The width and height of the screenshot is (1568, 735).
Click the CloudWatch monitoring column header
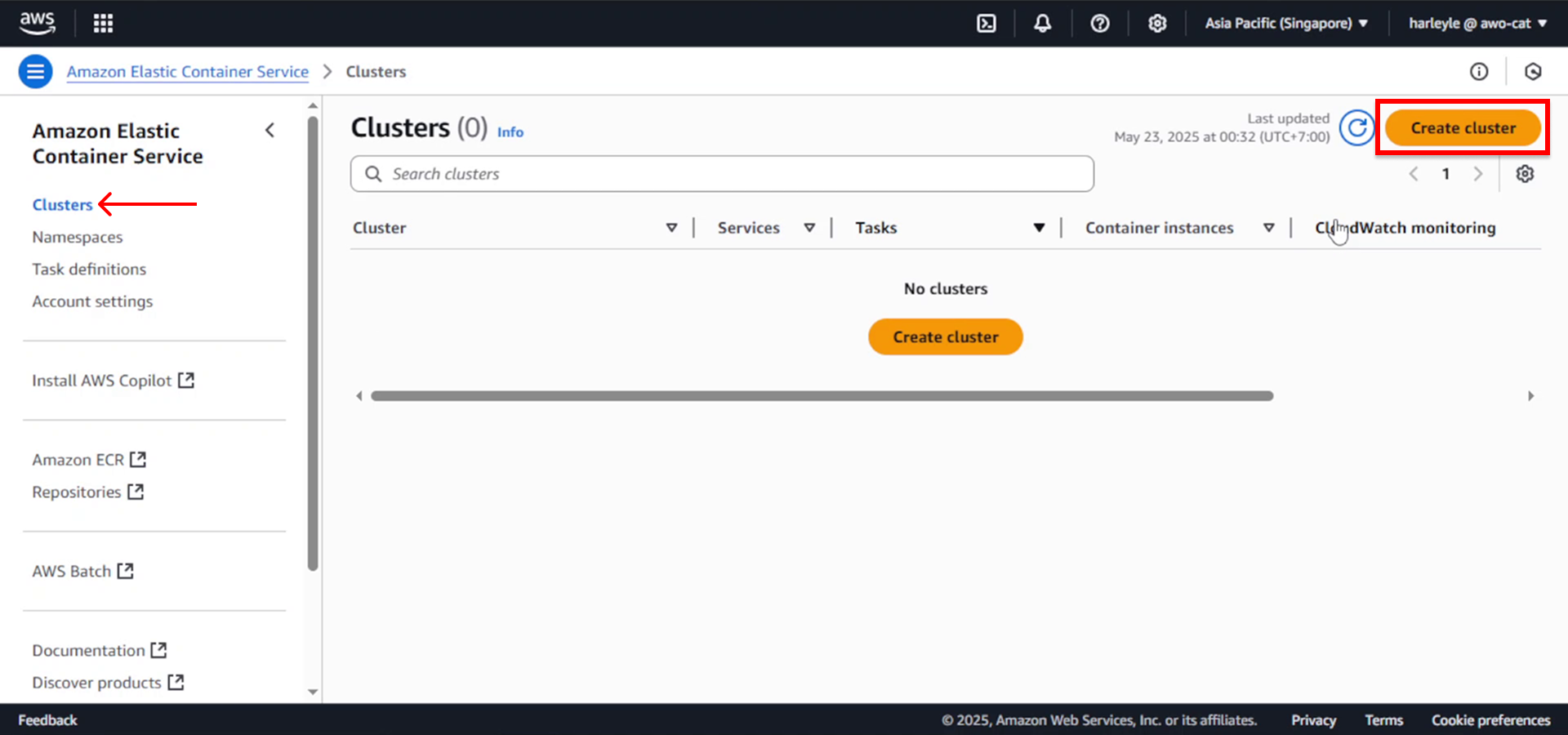coord(1405,228)
